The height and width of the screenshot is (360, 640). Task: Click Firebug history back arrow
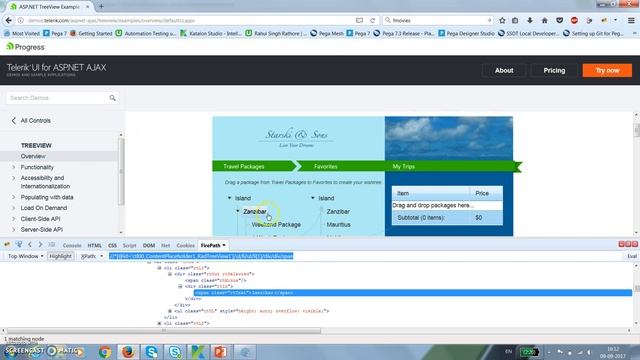30,245
